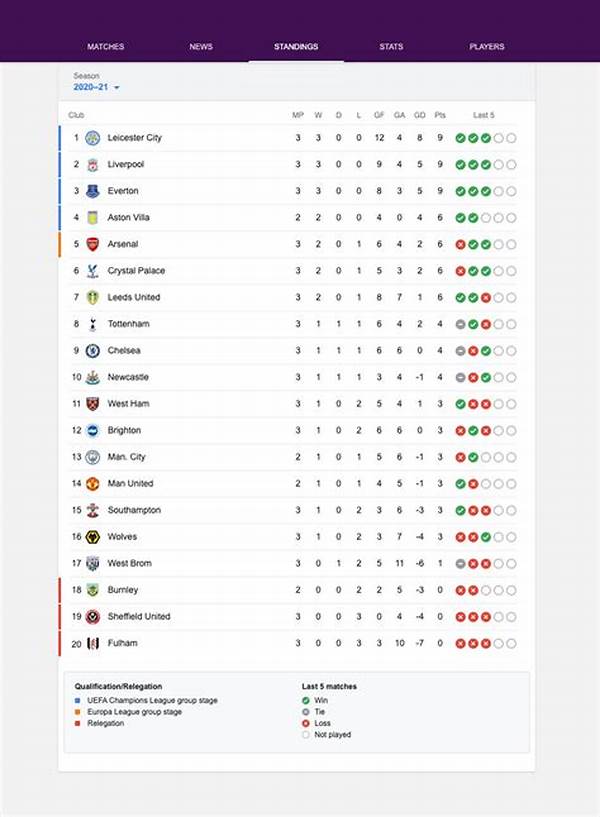Switch to the Matches tab
Image resolution: width=600 pixels, height=817 pixels.
point(105,47)
